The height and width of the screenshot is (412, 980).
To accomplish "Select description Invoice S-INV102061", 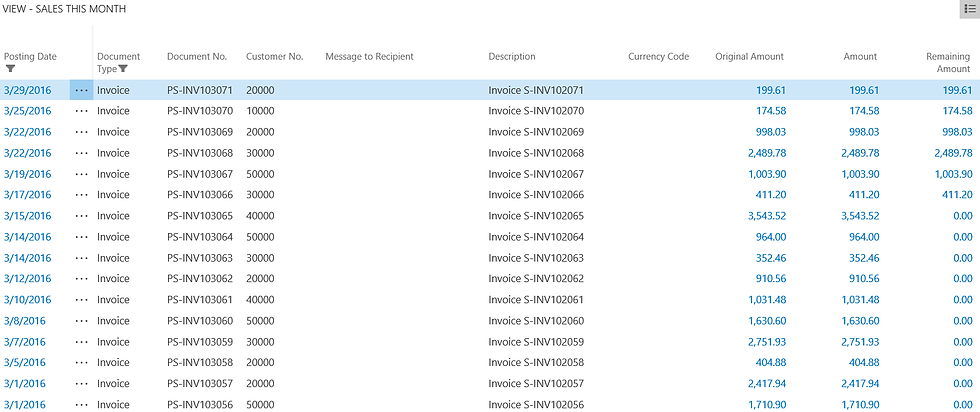I will [x=536, y=300].
